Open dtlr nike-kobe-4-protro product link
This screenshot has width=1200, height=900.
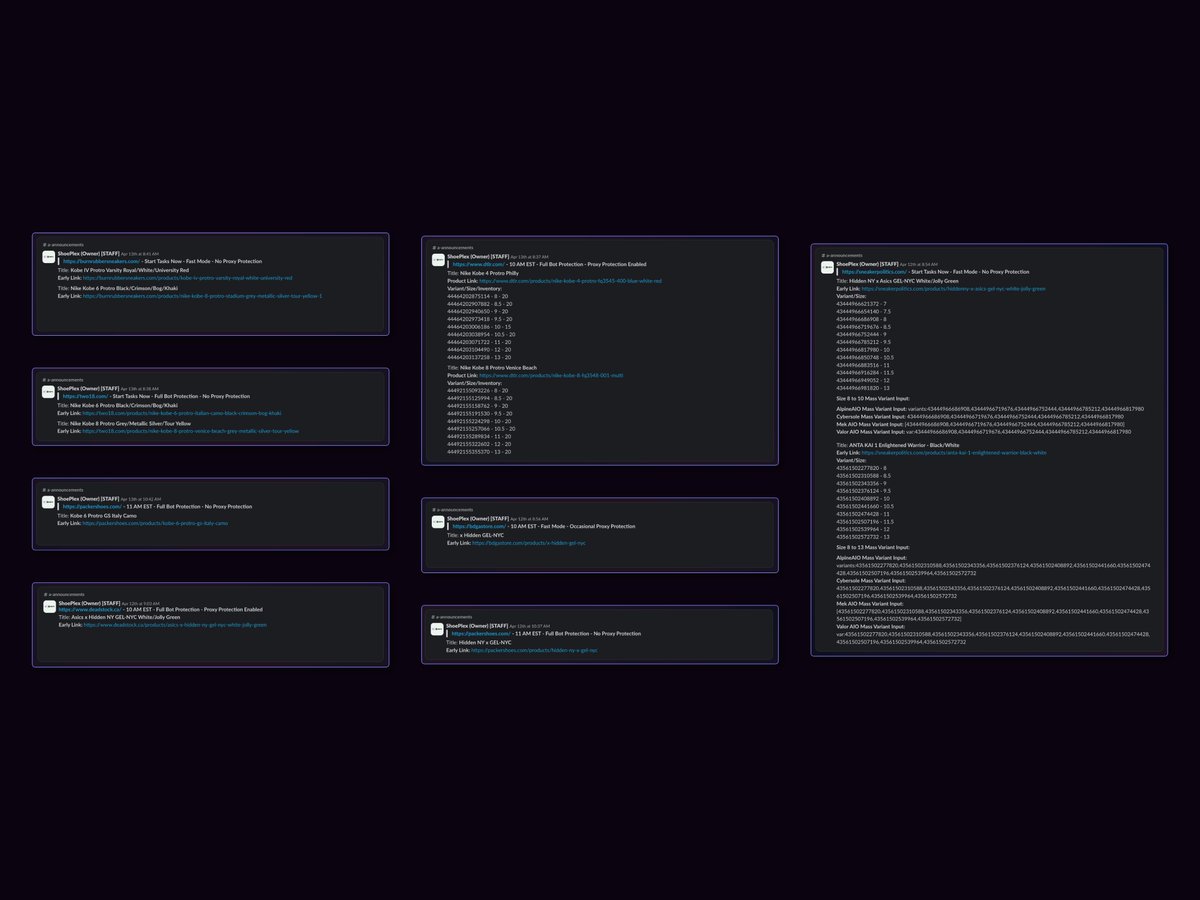570,281
